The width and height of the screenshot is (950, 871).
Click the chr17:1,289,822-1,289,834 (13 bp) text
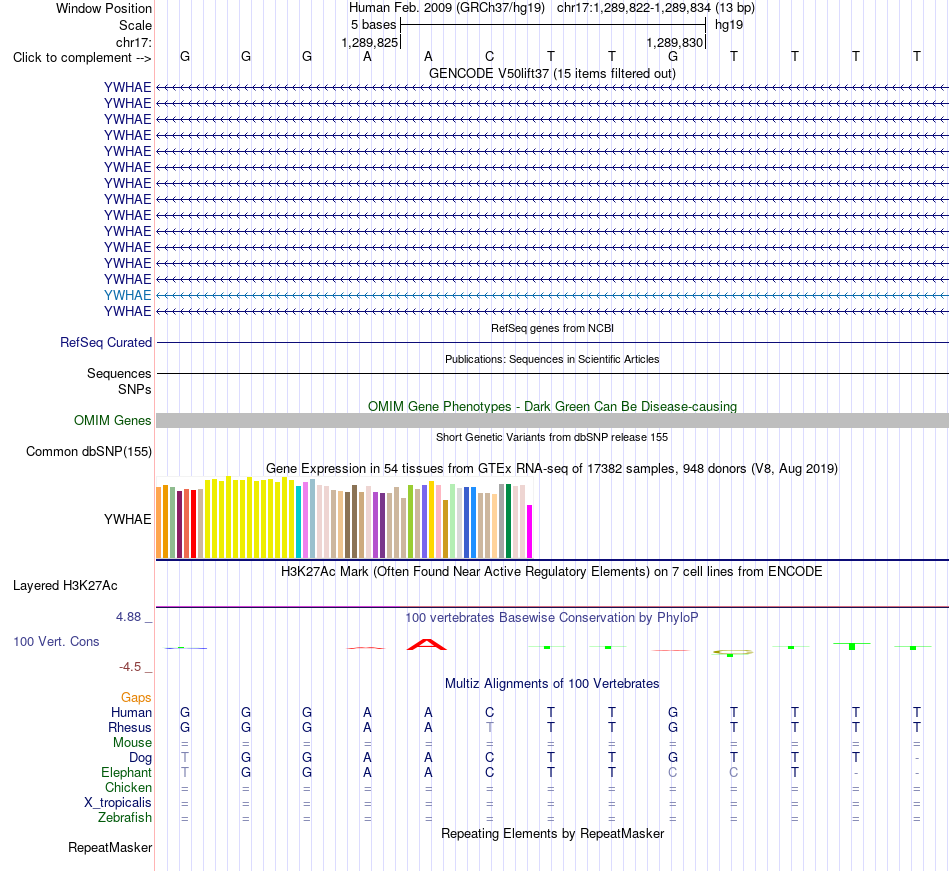pyautogui.click(x=656, y=8)
